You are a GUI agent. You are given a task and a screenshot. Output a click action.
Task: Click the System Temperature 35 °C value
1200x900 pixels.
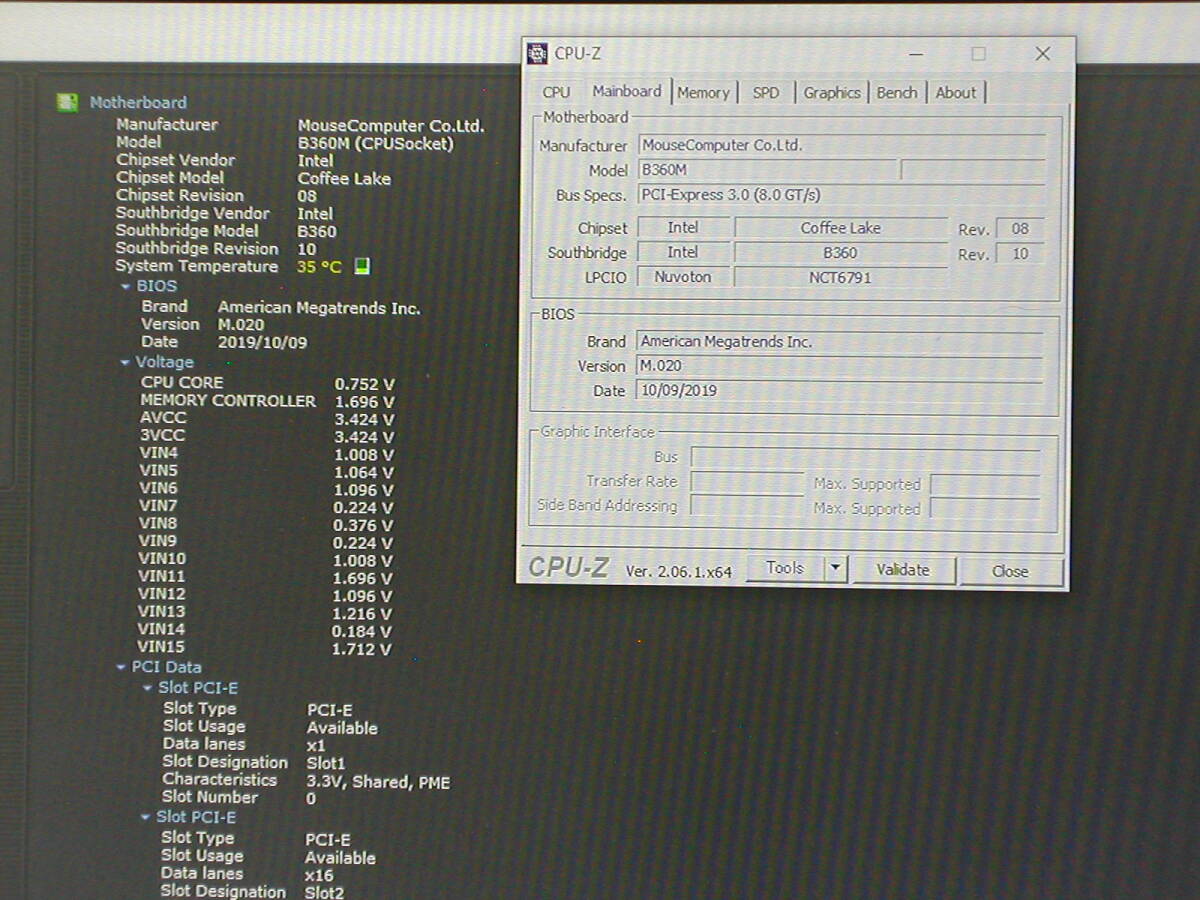click(x=319, y=267)
